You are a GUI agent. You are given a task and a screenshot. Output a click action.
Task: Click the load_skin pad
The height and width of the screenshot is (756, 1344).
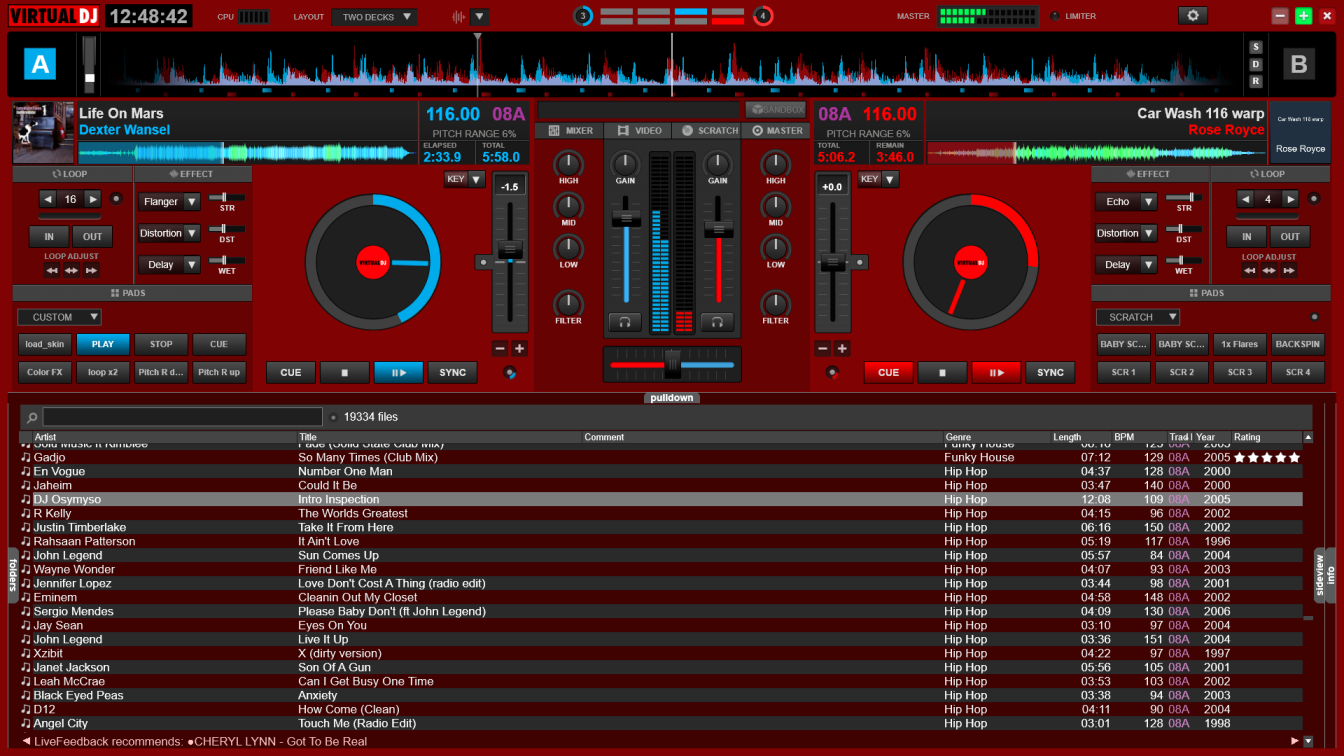(x=44, y=344)
